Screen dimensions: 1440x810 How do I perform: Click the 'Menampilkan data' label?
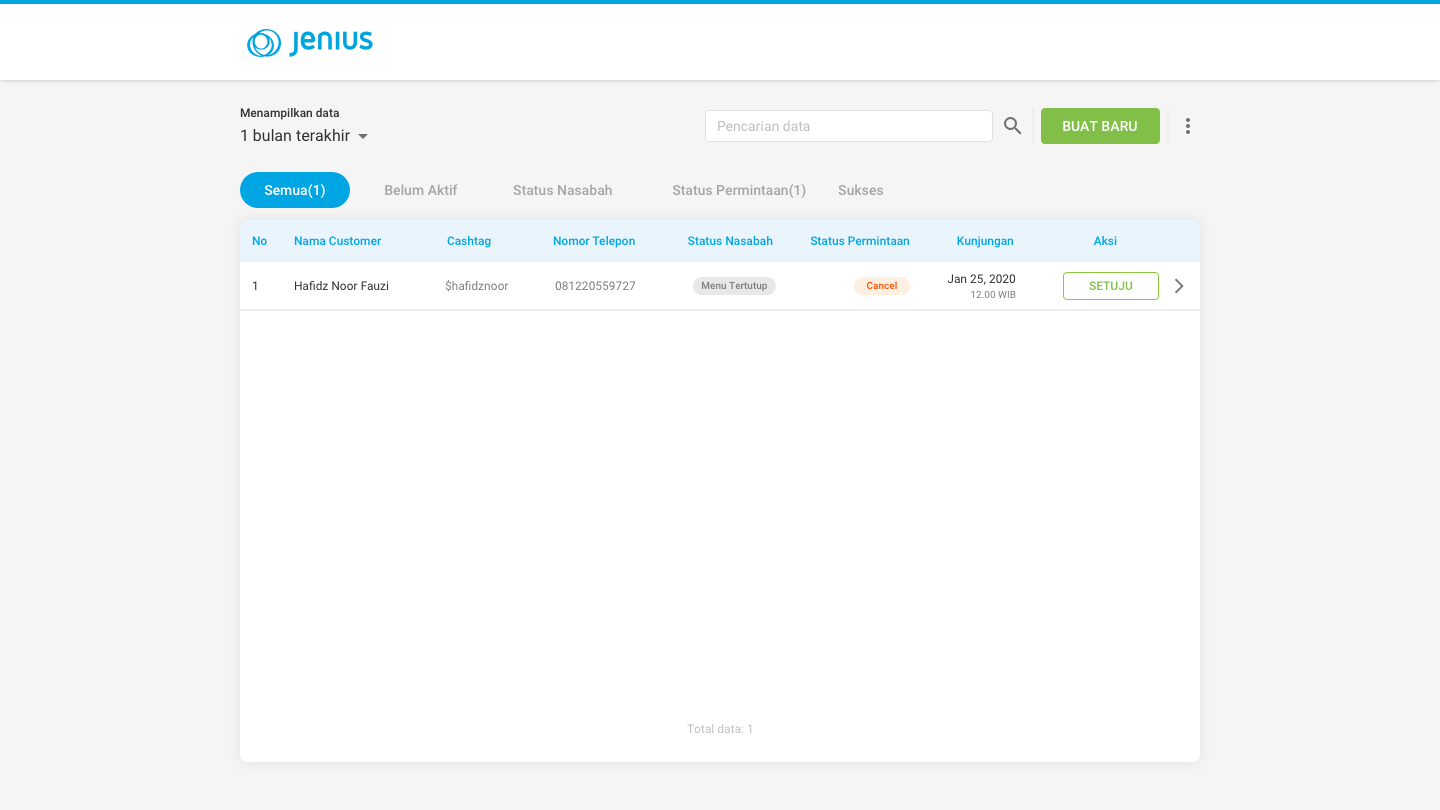(290, 113)
